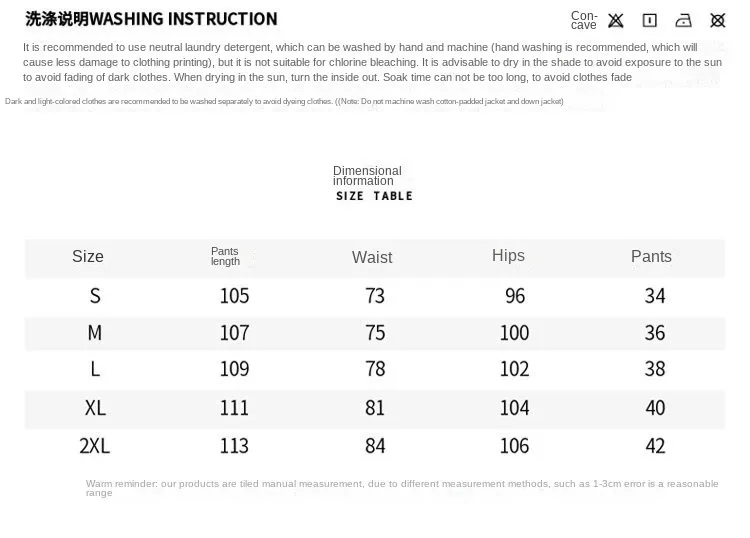750x538 pixels.
Task: Click the Con-cave label beside care icons
Action: pyautogui.click(x=584, y=21)
